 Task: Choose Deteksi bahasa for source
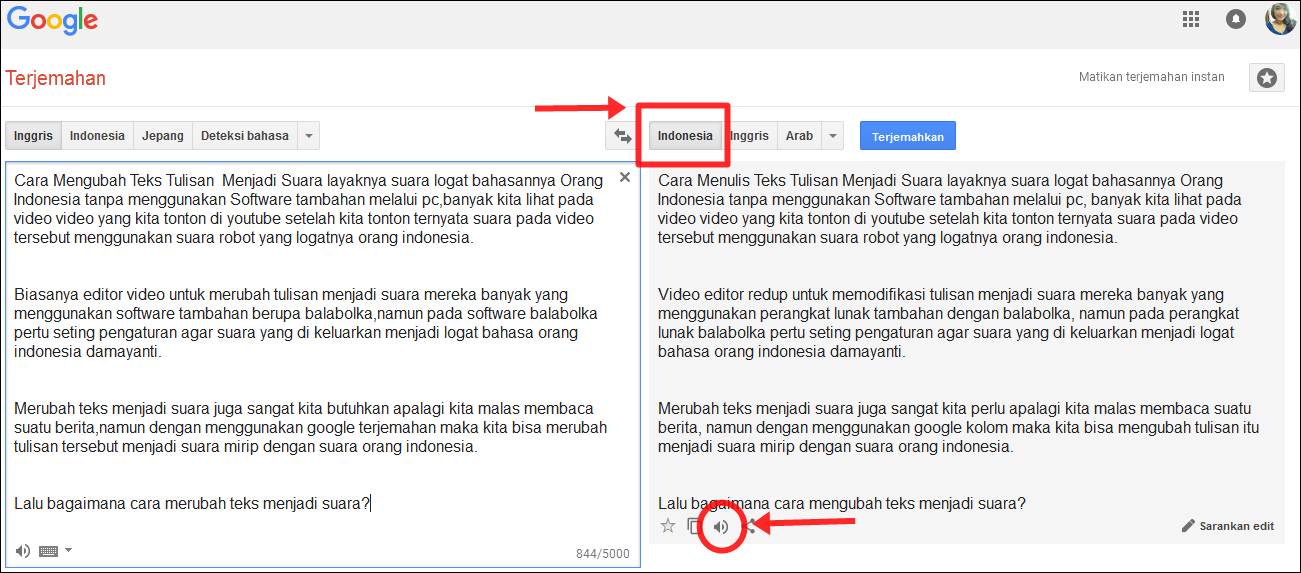245,136
